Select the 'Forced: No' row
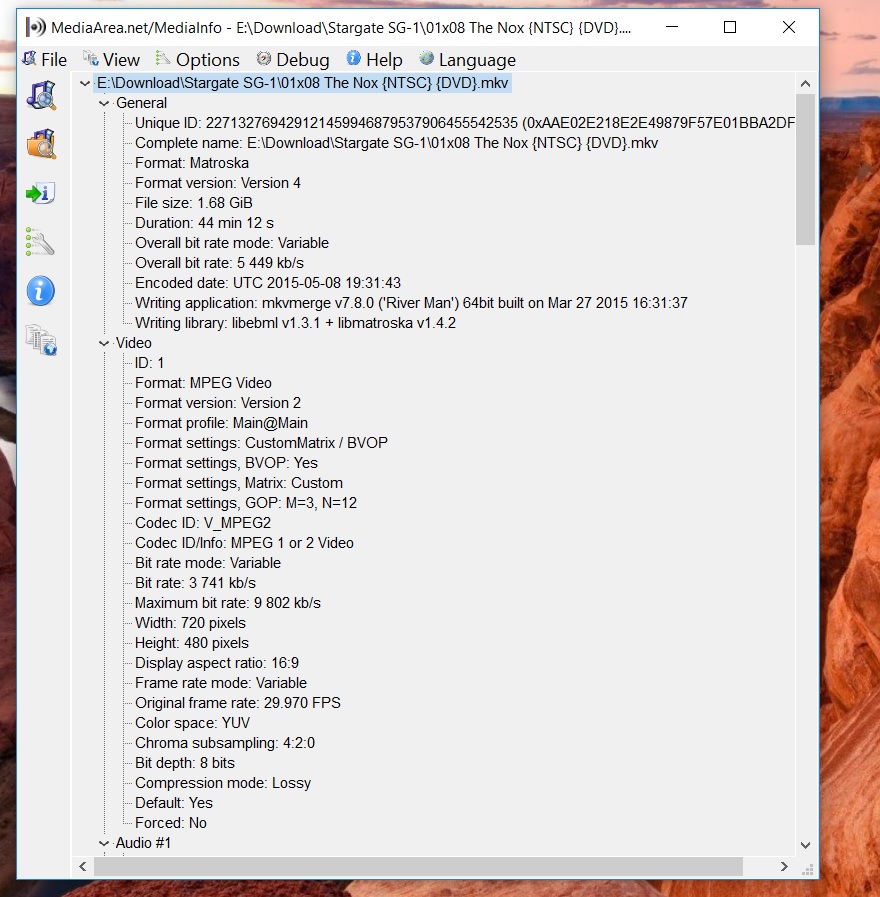880x897 pixels. point(171,824)
